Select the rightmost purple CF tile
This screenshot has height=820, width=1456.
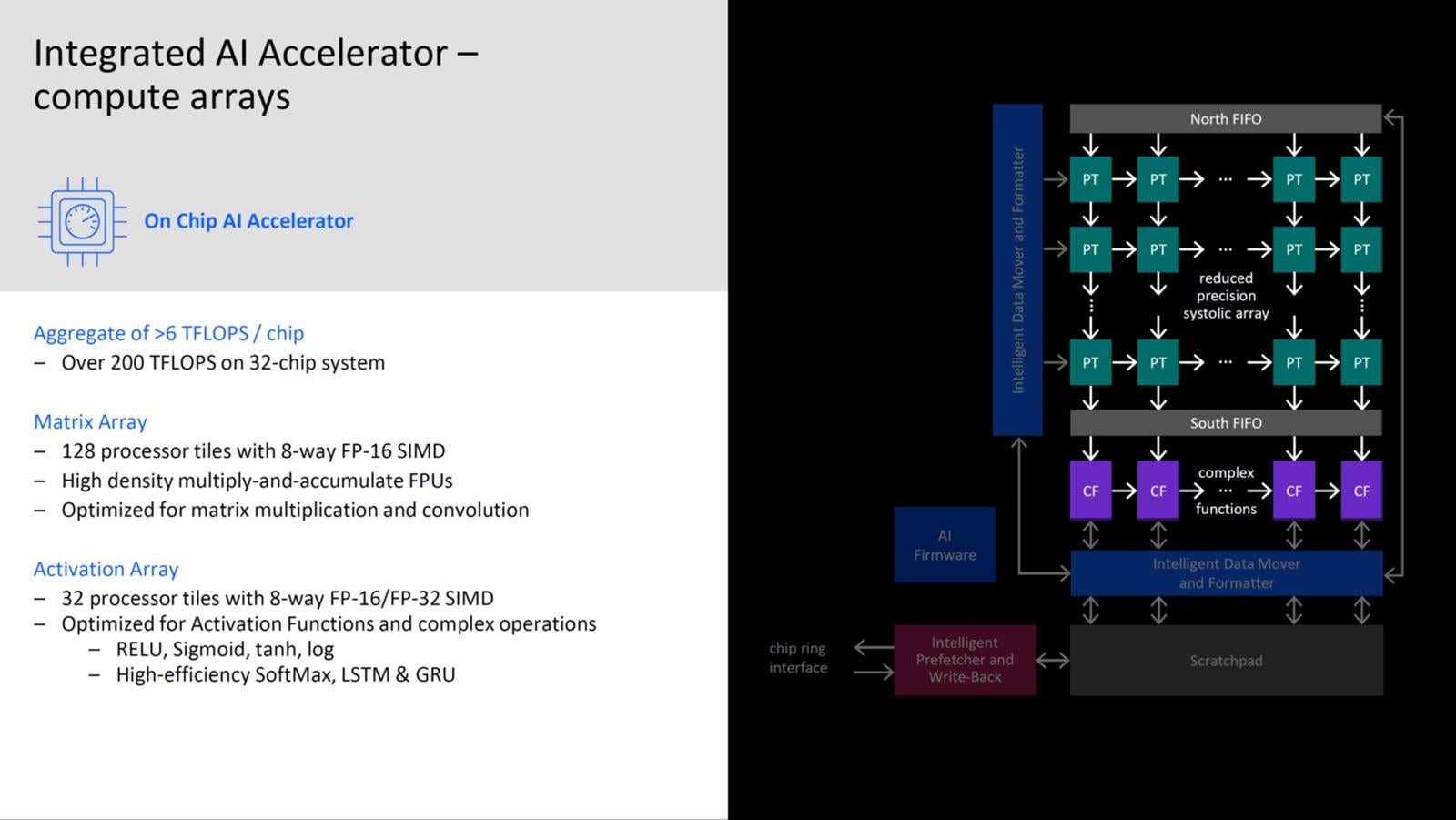pos(1360,491)
